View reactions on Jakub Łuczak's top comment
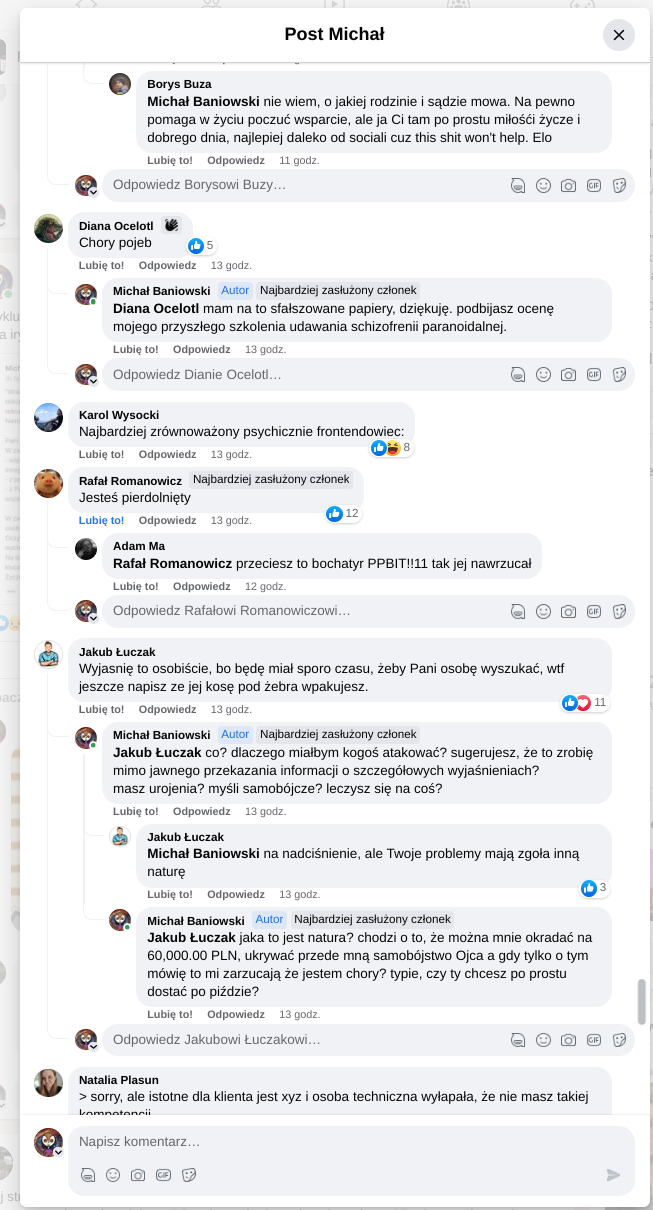This screenshot has height=1210, width=653. pyautogui.click(x=585, y=703)
